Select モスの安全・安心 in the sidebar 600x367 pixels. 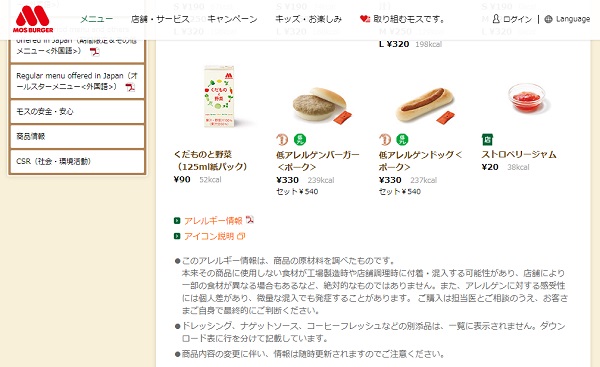click(77, 111)
